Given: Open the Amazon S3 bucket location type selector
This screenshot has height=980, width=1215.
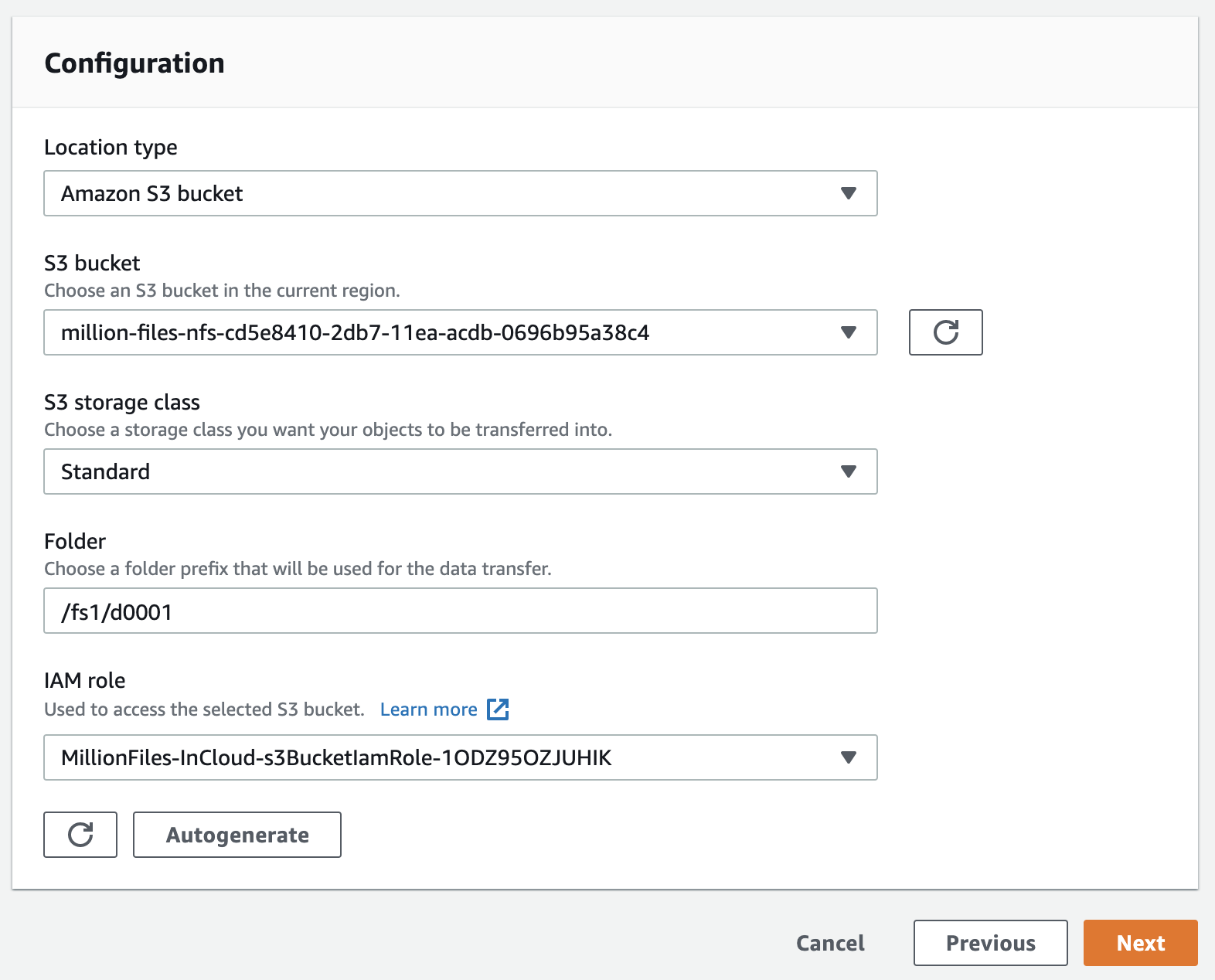Looking at the screenshot, I should [461, 193].
